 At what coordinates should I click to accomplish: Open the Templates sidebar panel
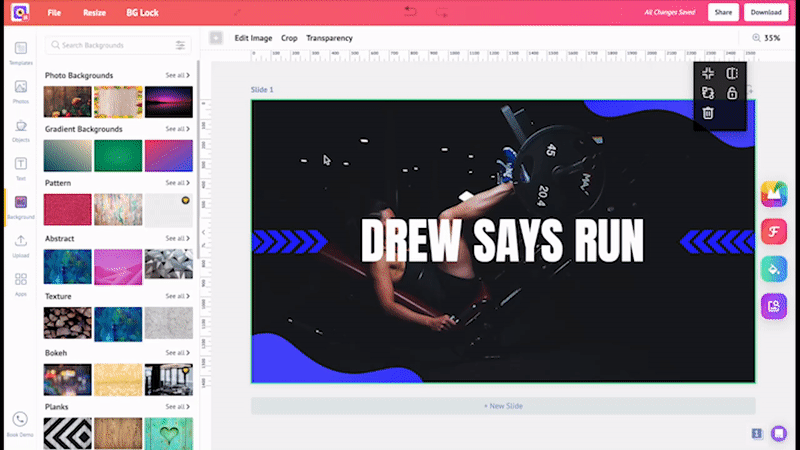pos(20,53)
